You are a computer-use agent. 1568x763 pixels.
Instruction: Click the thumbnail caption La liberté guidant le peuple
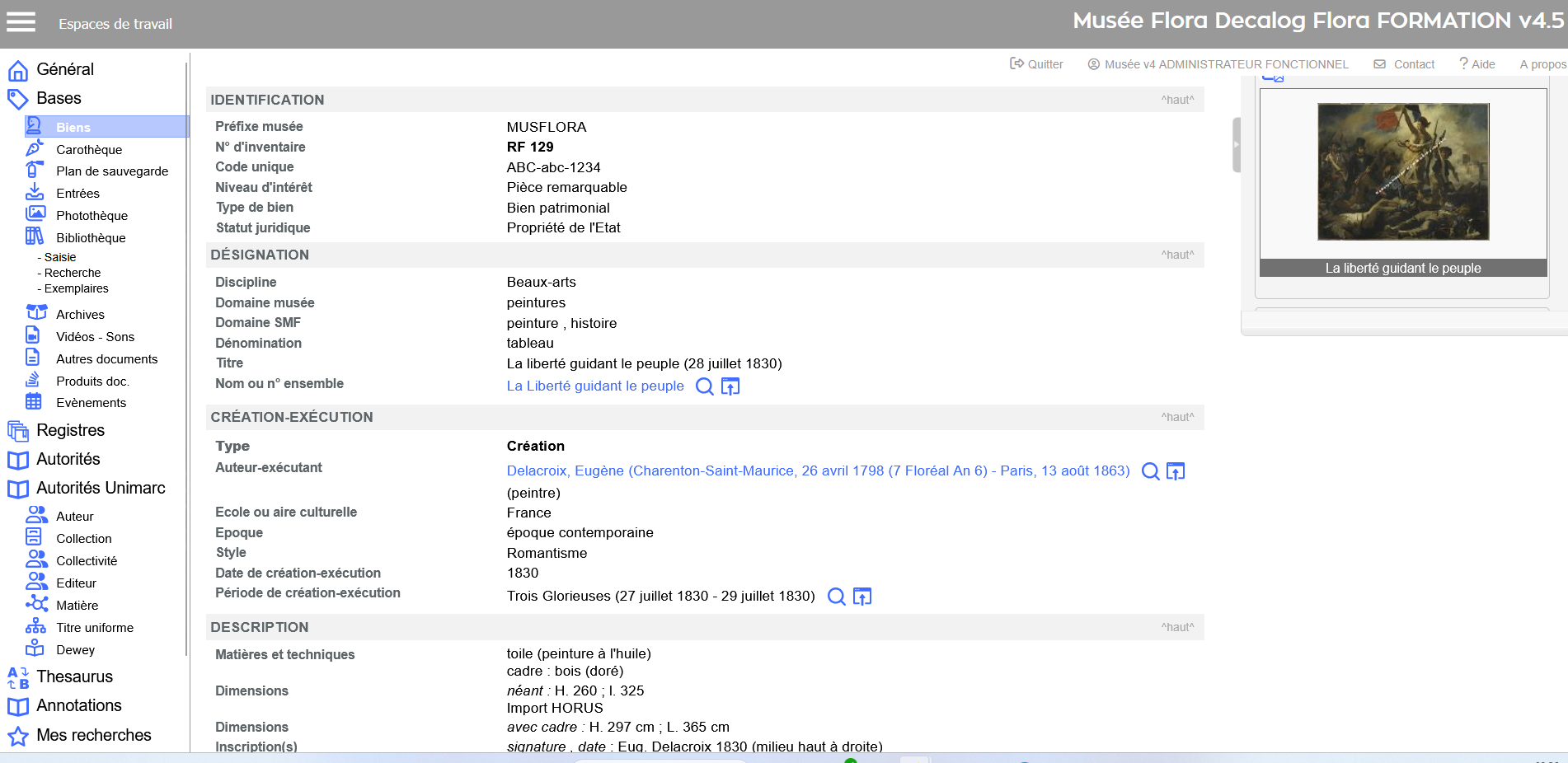point(1403,268)
